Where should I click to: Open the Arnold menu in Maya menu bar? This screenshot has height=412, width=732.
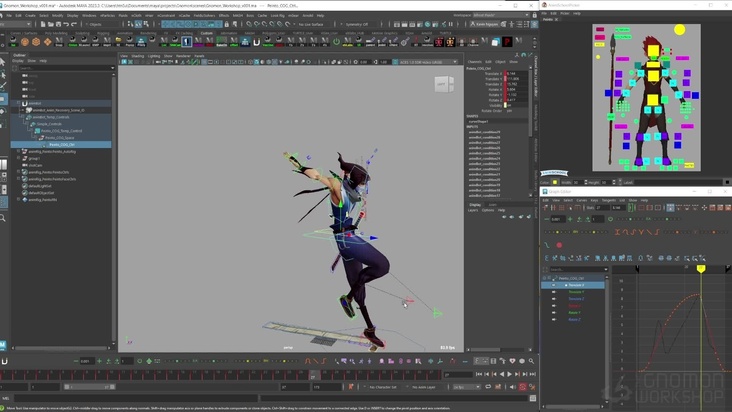point(308,15)
